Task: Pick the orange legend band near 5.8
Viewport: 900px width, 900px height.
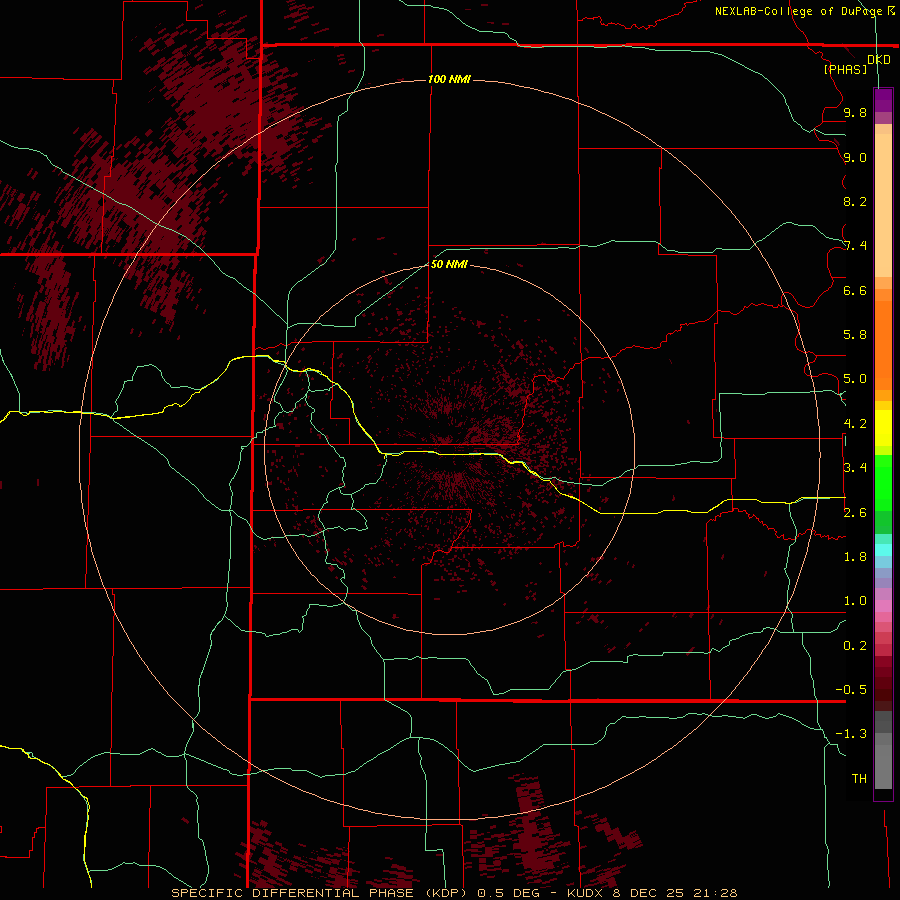Action: [x=883, y=346]
